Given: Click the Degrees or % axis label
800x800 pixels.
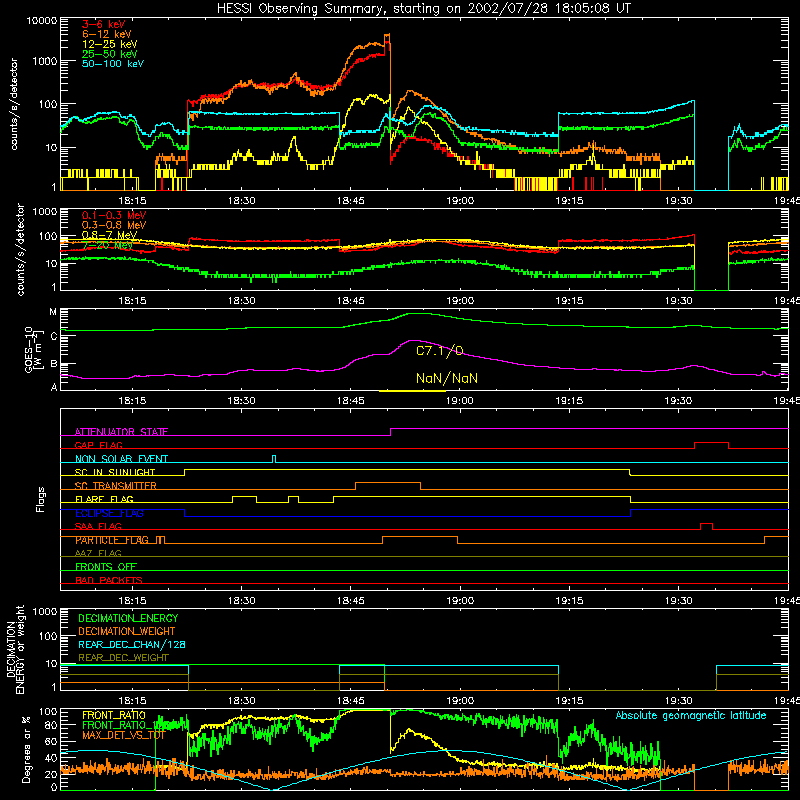Looking at the screenshot, I should (26, 749).
